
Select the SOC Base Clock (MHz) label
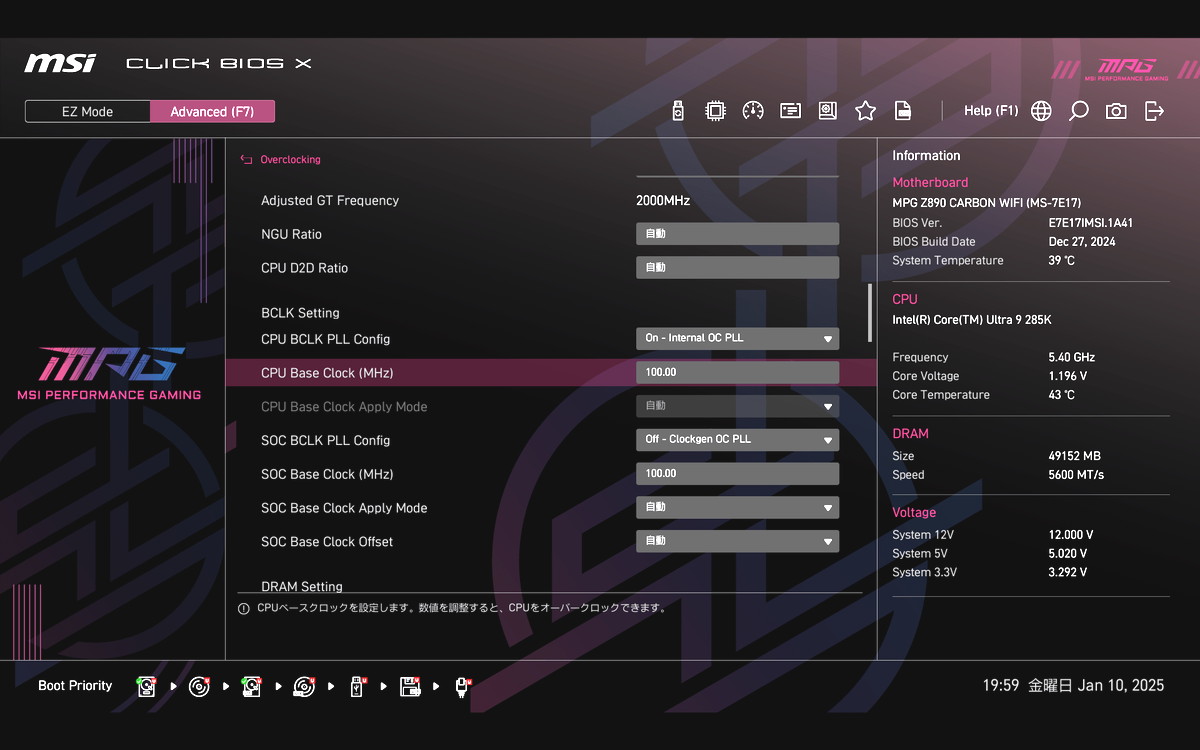327,474
